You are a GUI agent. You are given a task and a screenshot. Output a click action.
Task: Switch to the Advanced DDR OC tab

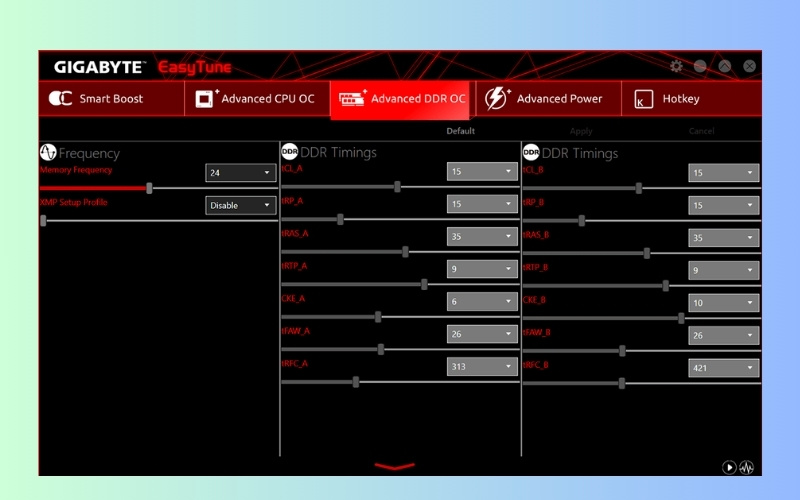click(x=403, y=99)
